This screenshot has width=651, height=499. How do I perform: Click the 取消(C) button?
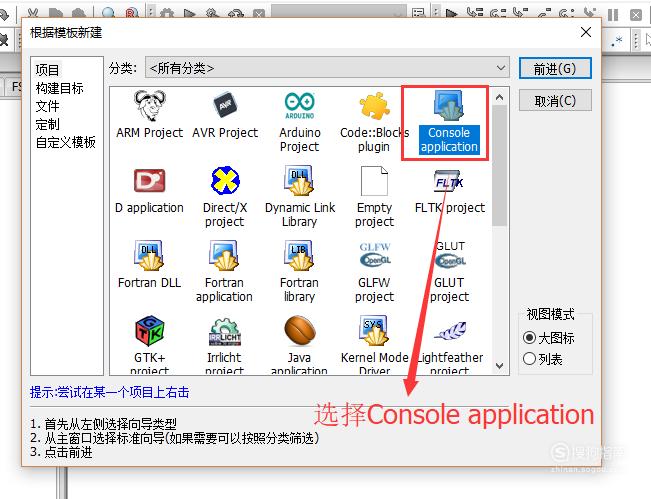[x=555, y=101]
